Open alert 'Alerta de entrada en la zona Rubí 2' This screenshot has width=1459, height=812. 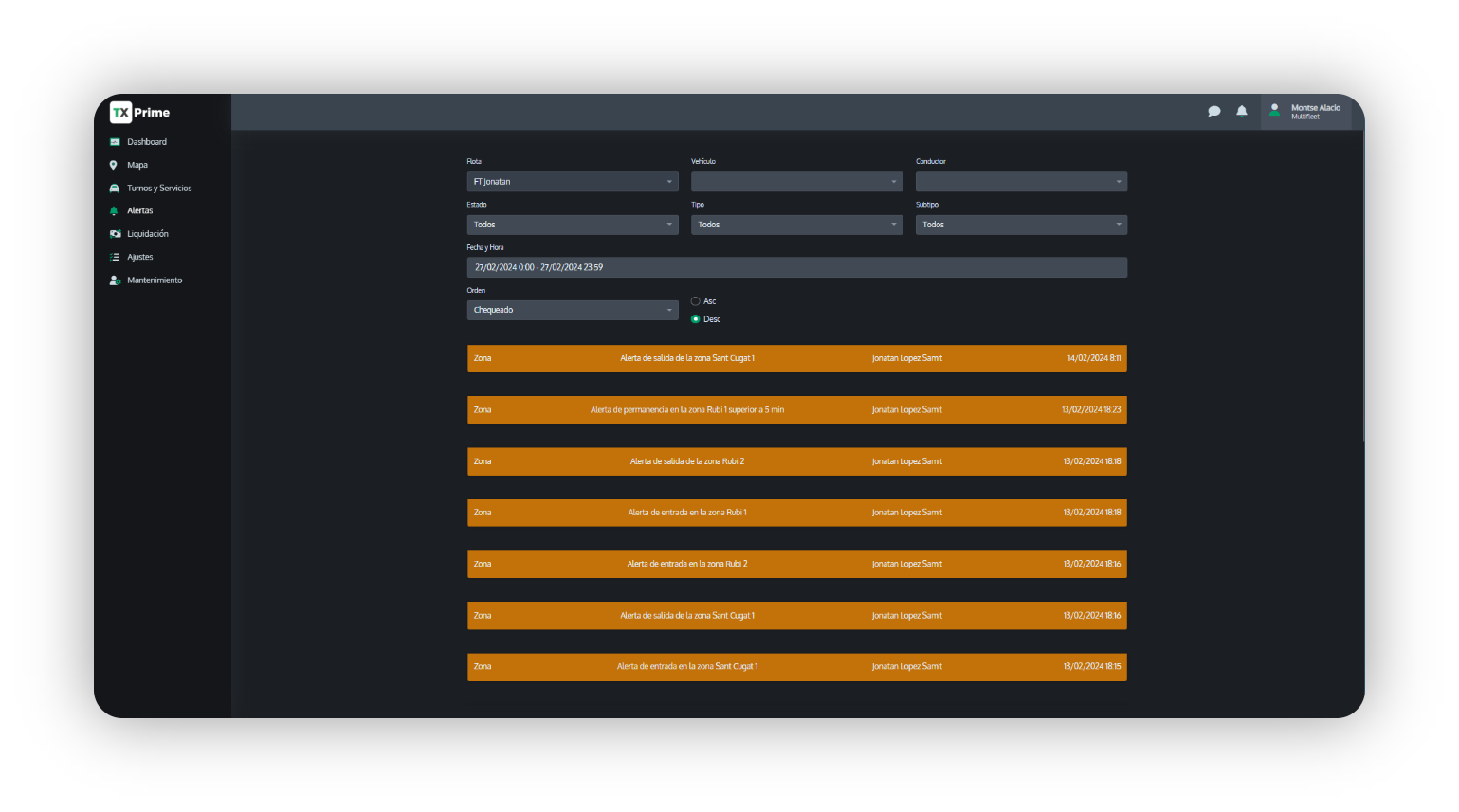797,564
